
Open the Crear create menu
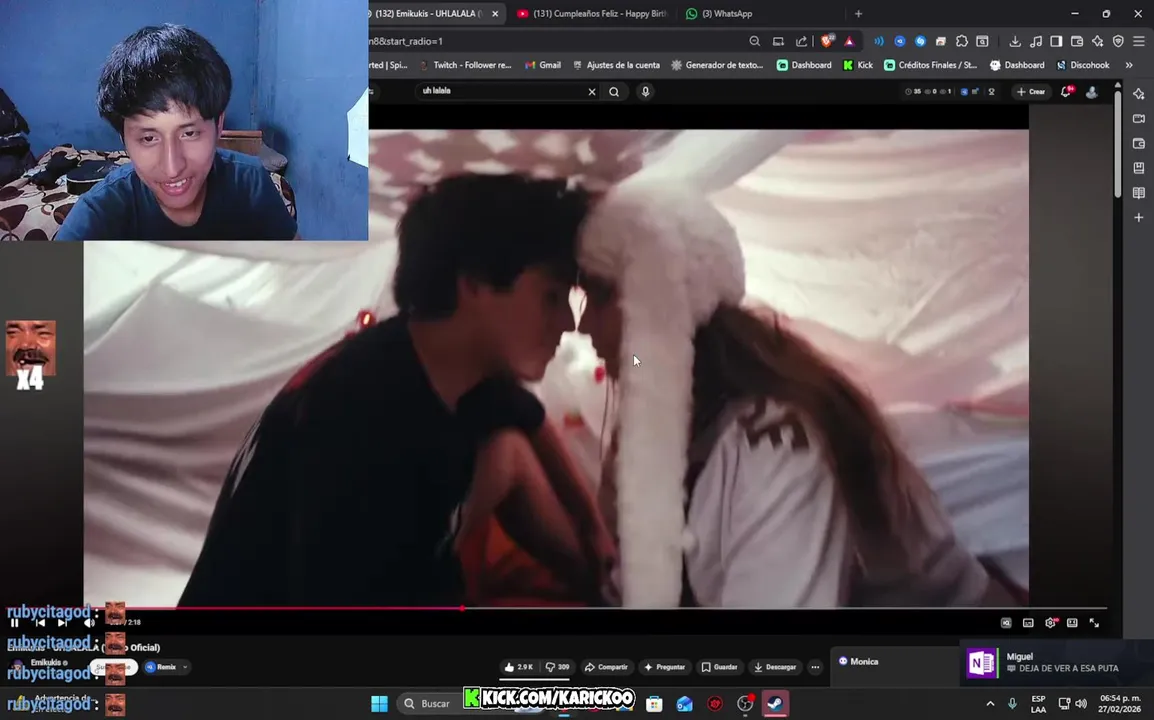coord(1031,92)
